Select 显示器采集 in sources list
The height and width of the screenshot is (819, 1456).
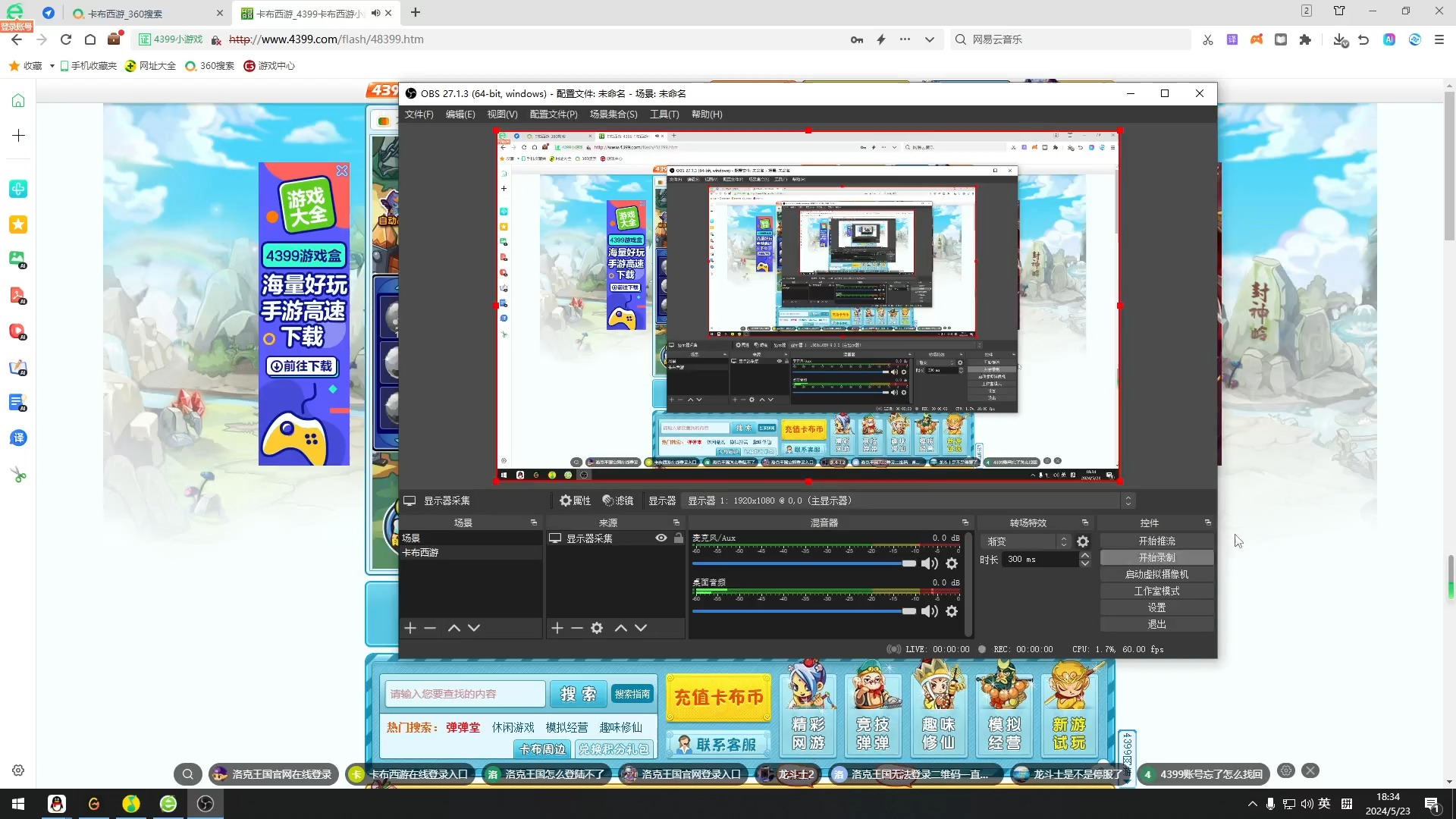[x=589, y=538]
